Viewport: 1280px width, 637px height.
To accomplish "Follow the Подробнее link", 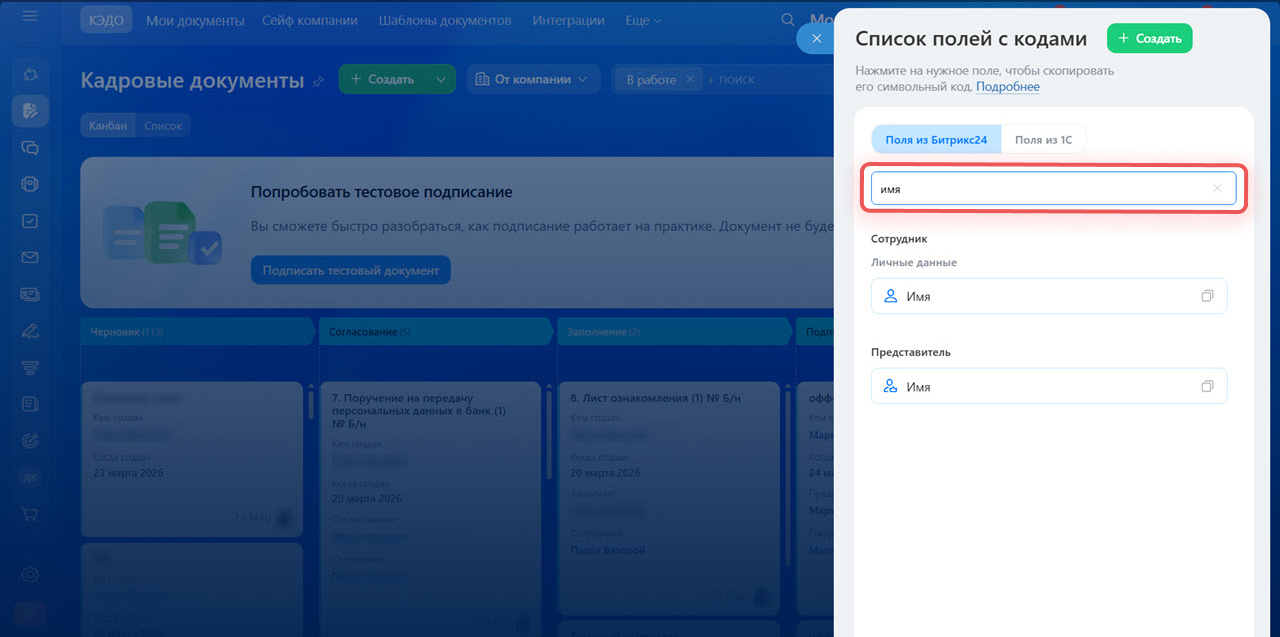I will (x=1007, y=87).
